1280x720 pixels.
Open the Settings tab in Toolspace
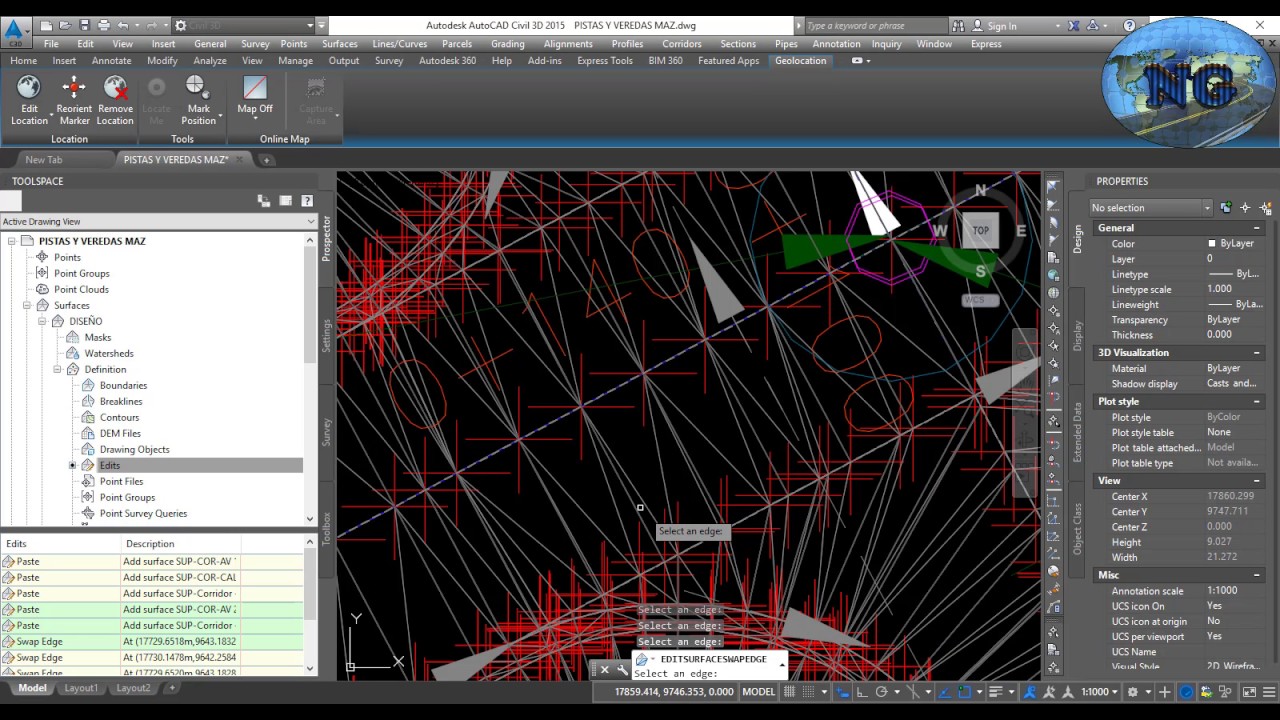[x=326, y=335]
